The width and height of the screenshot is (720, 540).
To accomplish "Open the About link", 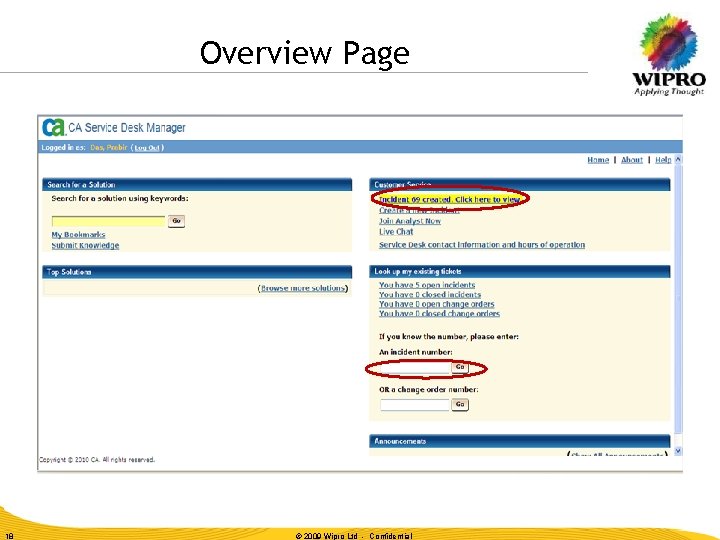I will point(631,160).
